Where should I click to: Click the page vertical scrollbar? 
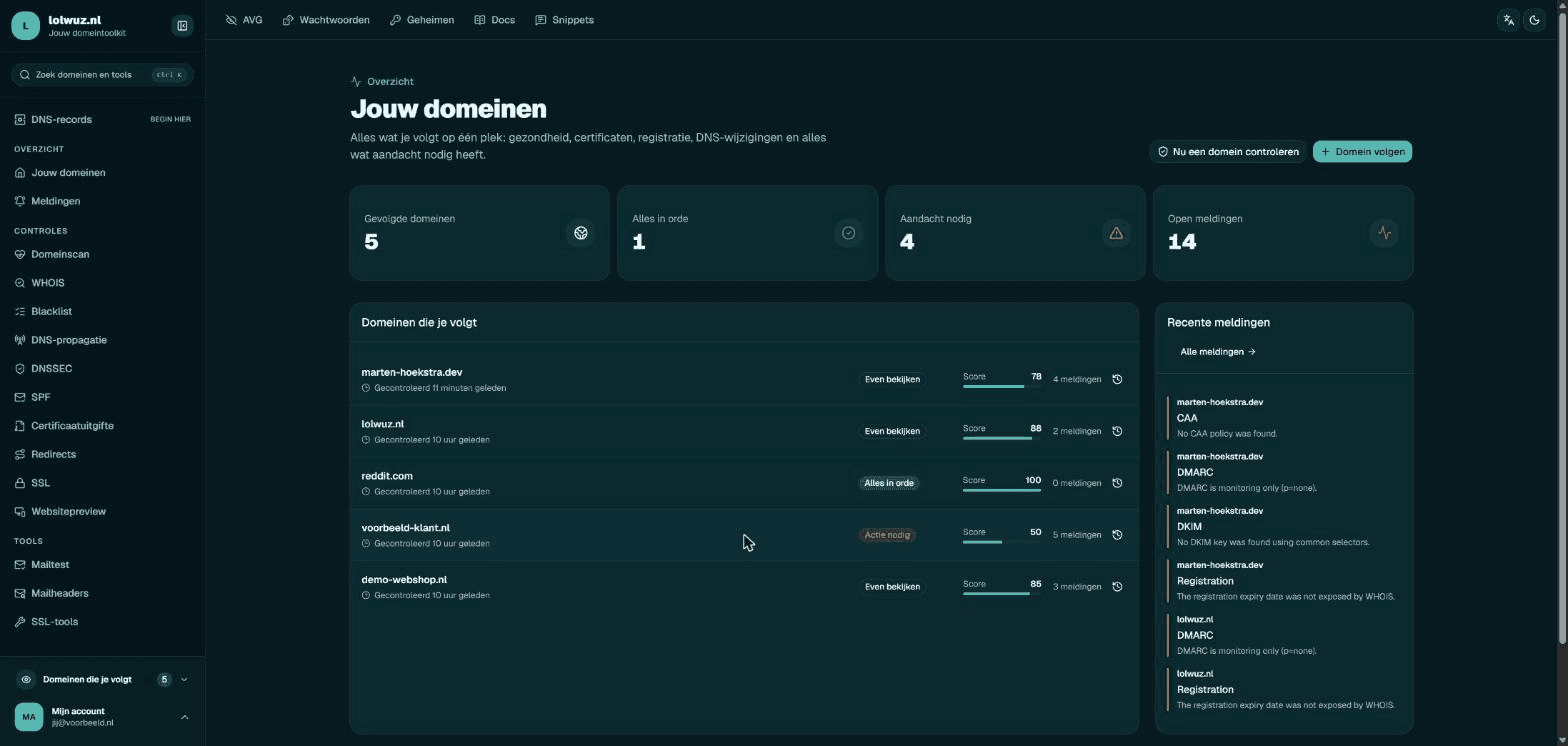coord(1562,330)
